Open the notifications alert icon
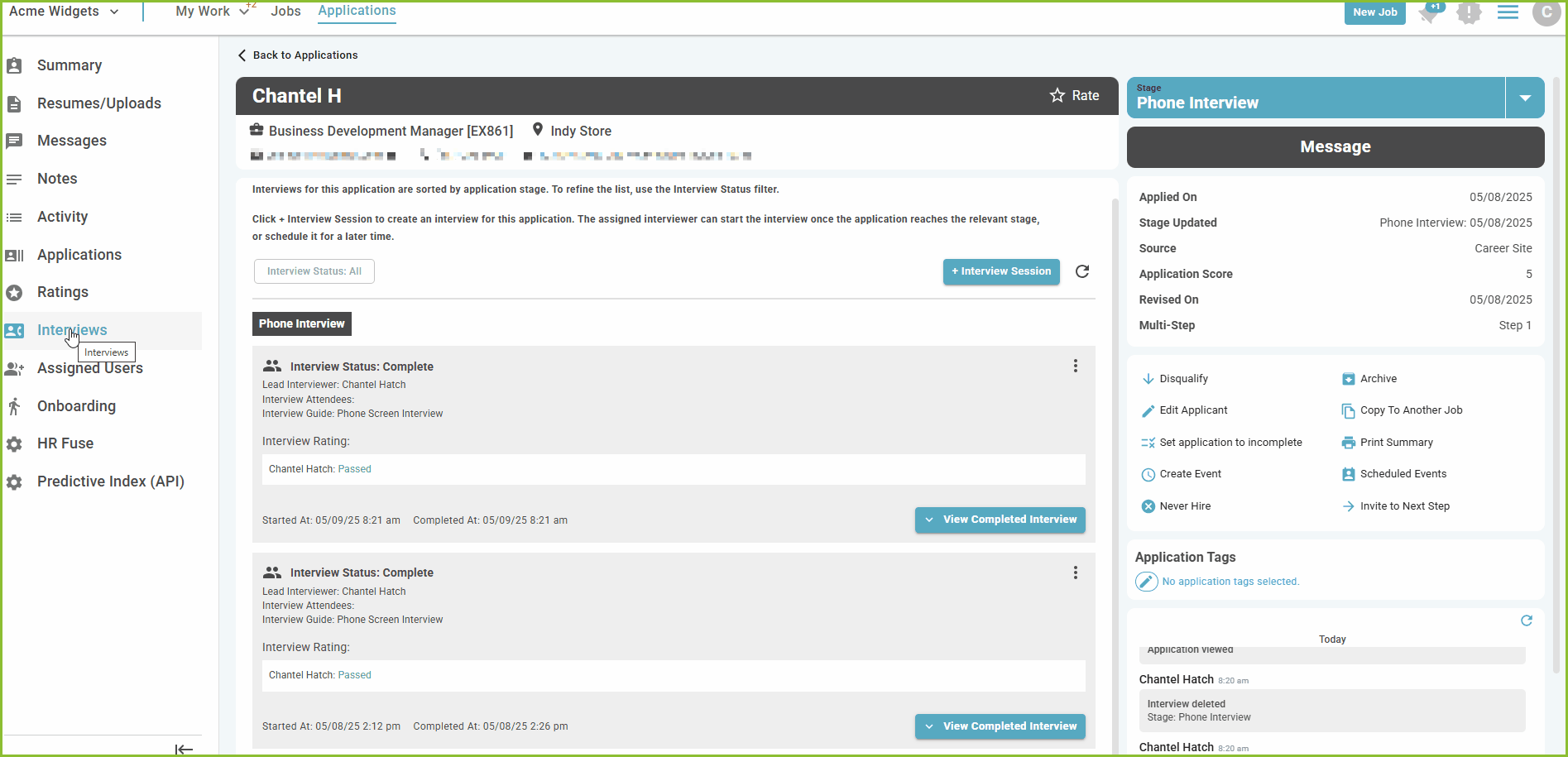 (1469, 12)
